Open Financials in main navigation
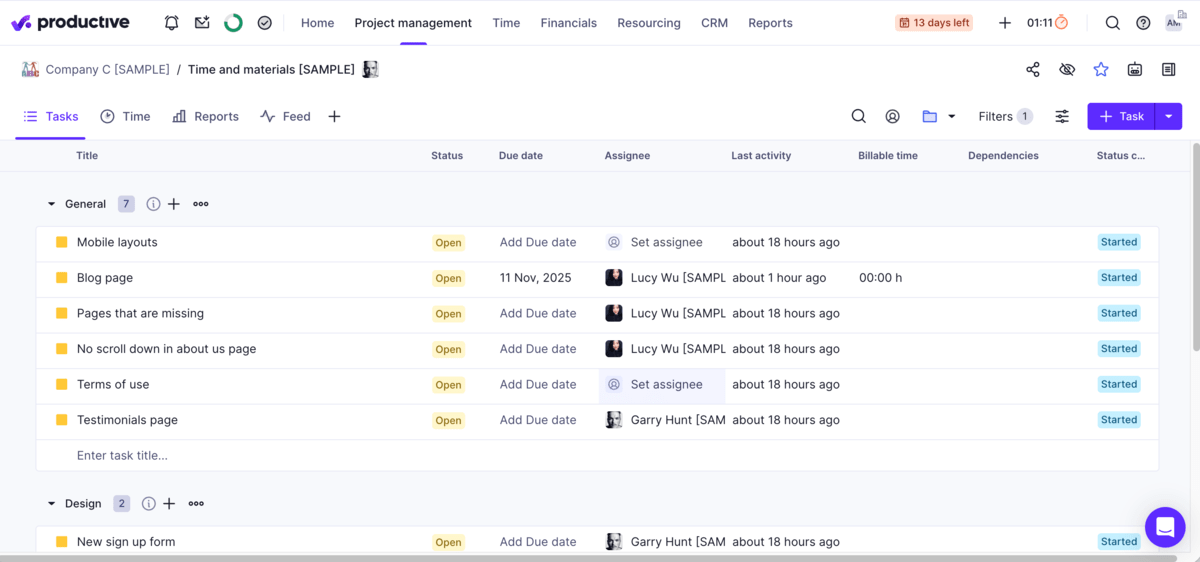Image resolution: width=1200 pixels, height=562 pixels. (x=568, y=23)
